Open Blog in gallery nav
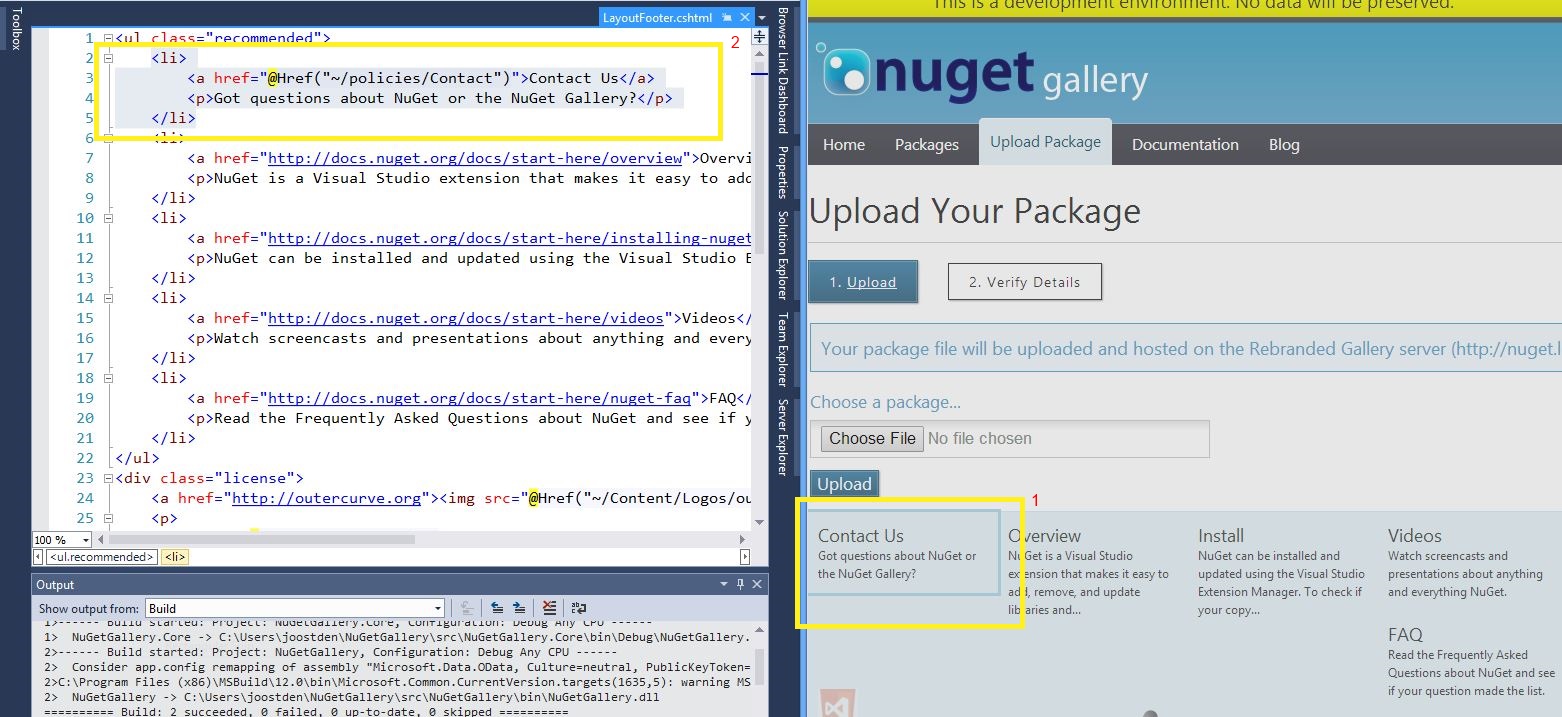 [1284, 145]
